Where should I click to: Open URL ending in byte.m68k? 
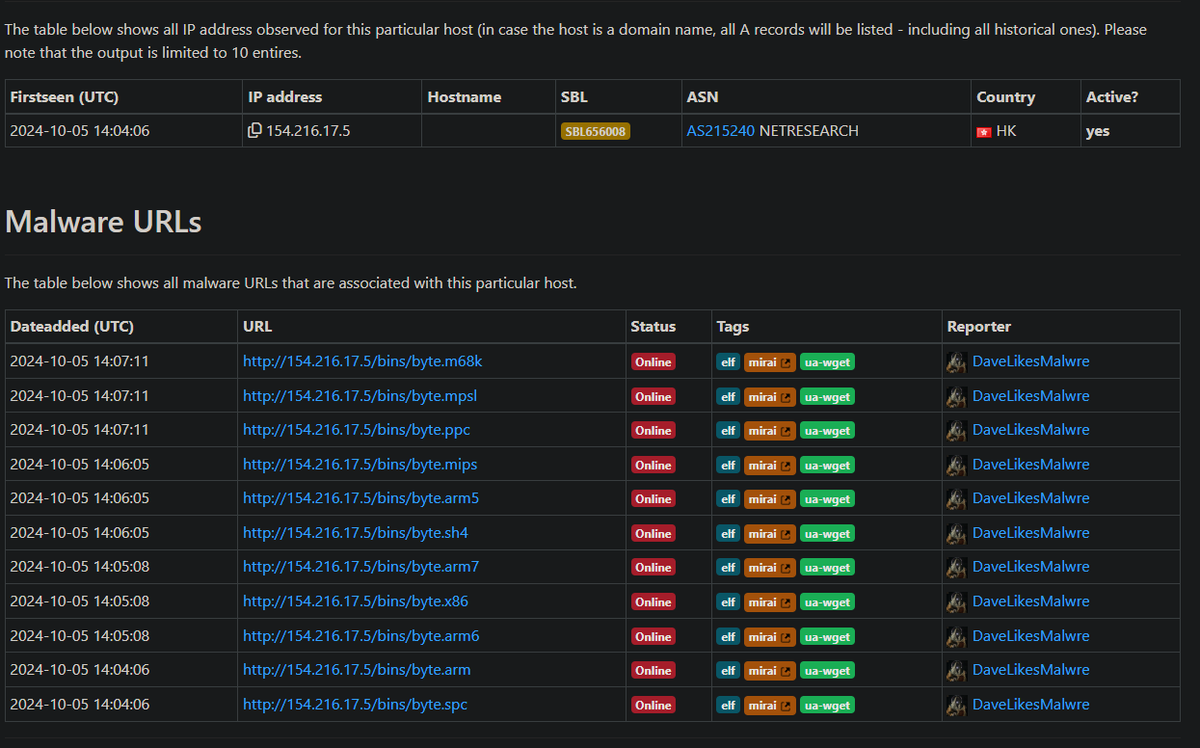tap(362, 361)
